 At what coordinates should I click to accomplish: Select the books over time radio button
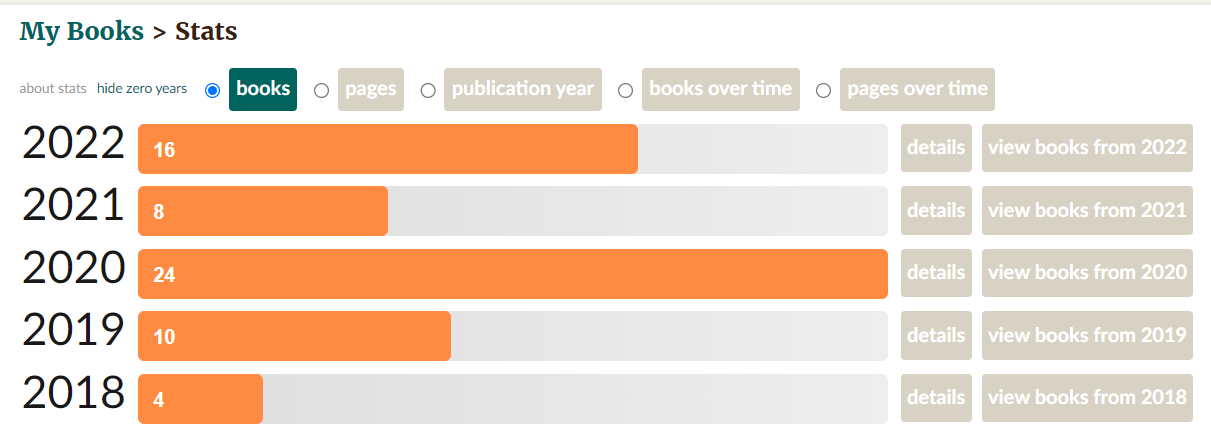(625, 90)
